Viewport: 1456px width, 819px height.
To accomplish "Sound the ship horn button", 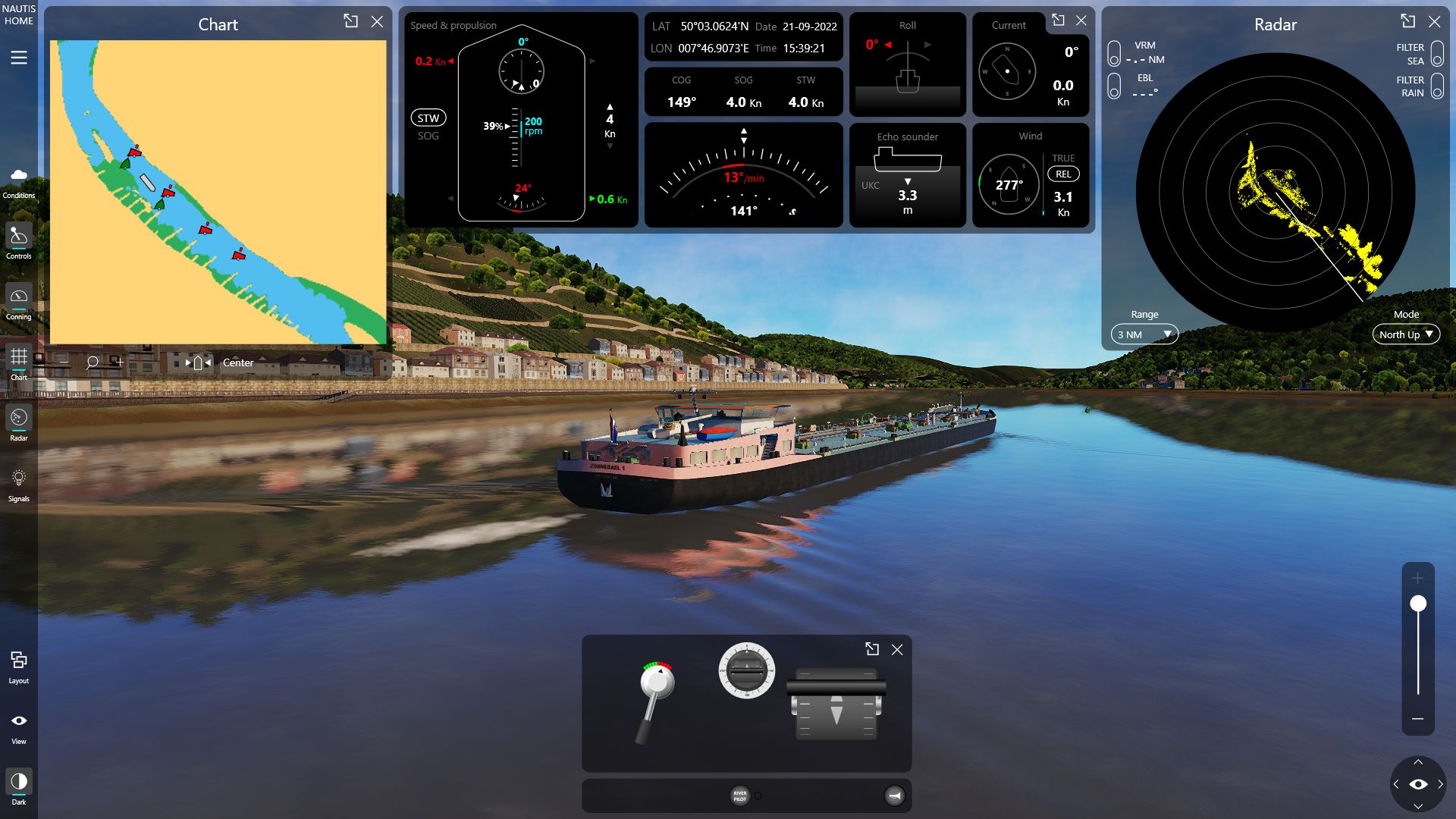I will coord(895,795).
